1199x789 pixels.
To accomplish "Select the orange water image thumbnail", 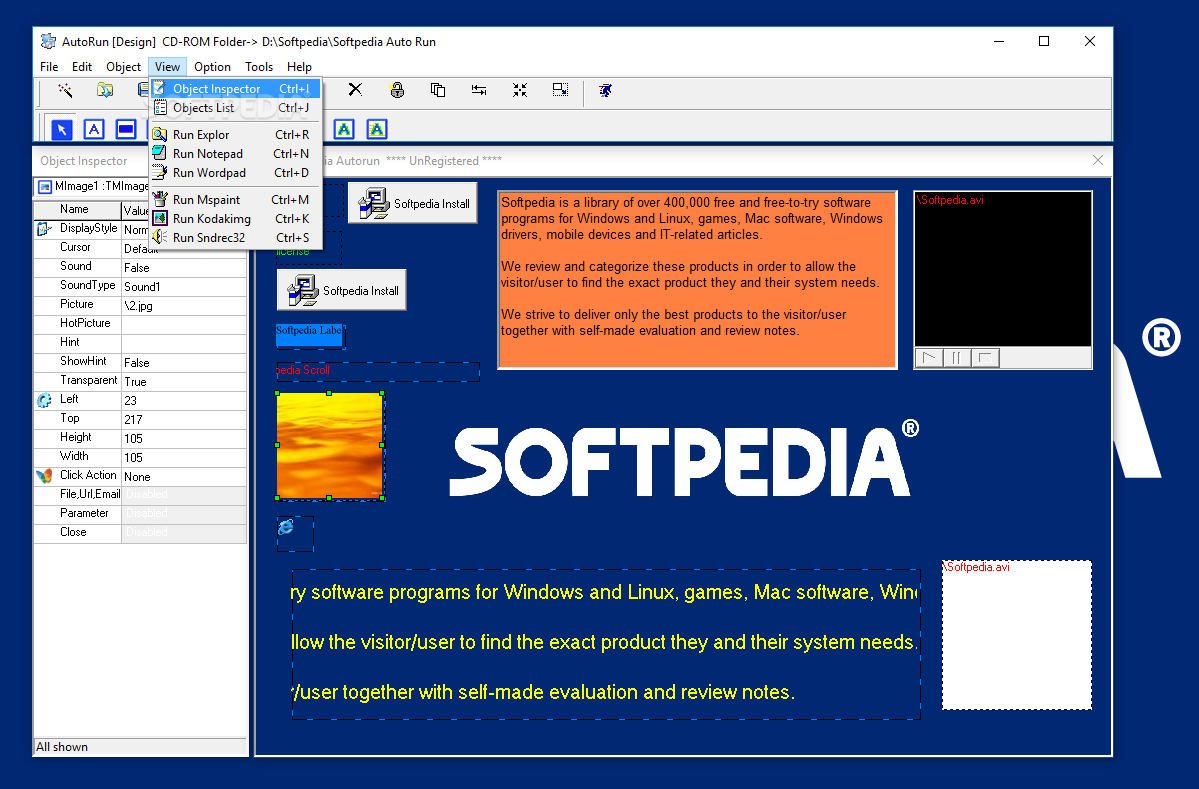I will tap(330, 446).
